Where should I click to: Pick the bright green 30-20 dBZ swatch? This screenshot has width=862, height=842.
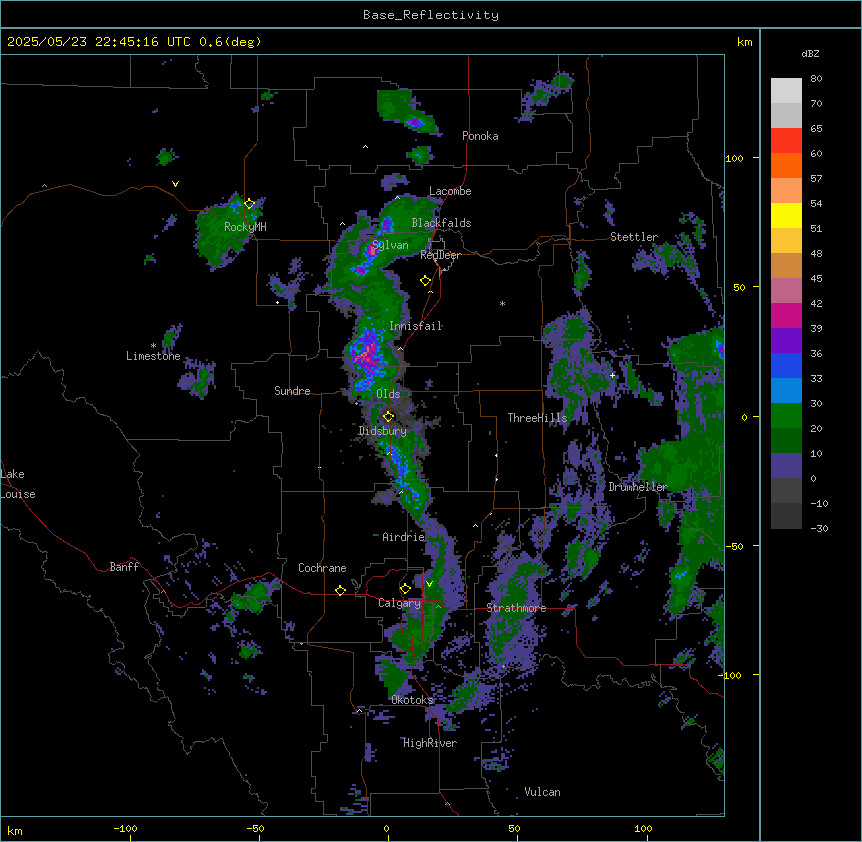coord(786,416)
